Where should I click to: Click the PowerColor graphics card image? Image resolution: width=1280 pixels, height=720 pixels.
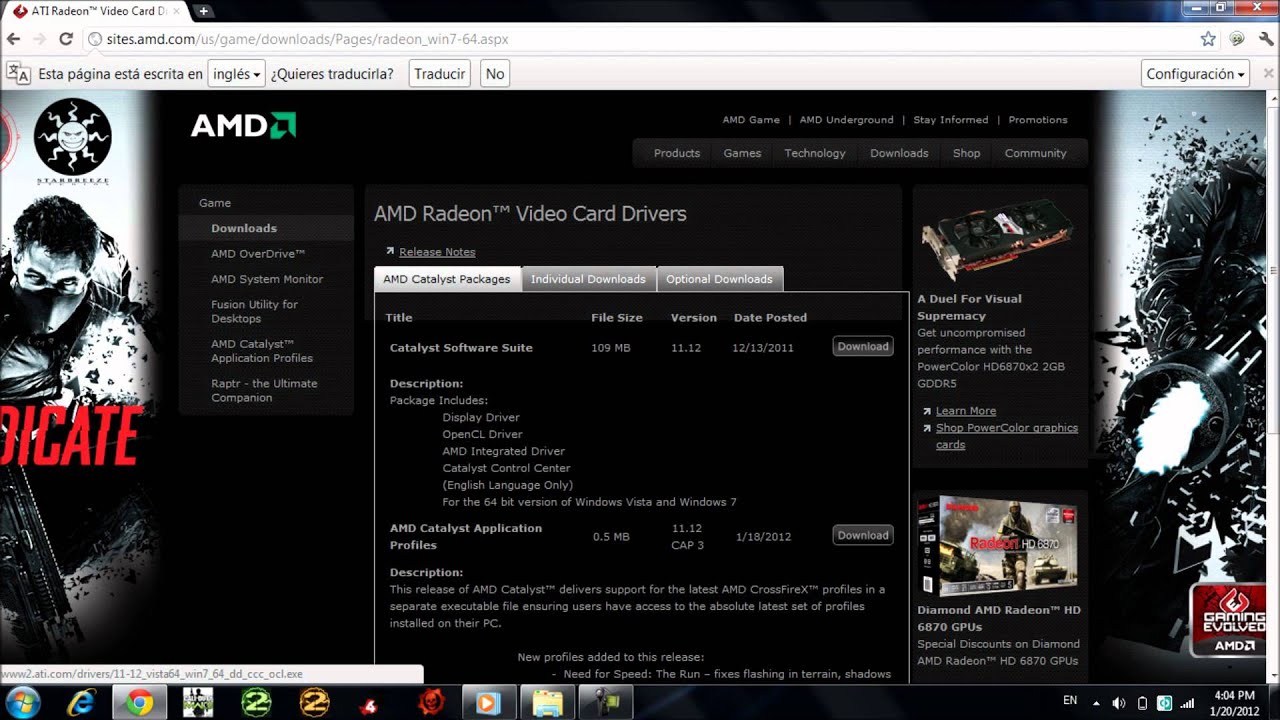[x=996, y=238]
